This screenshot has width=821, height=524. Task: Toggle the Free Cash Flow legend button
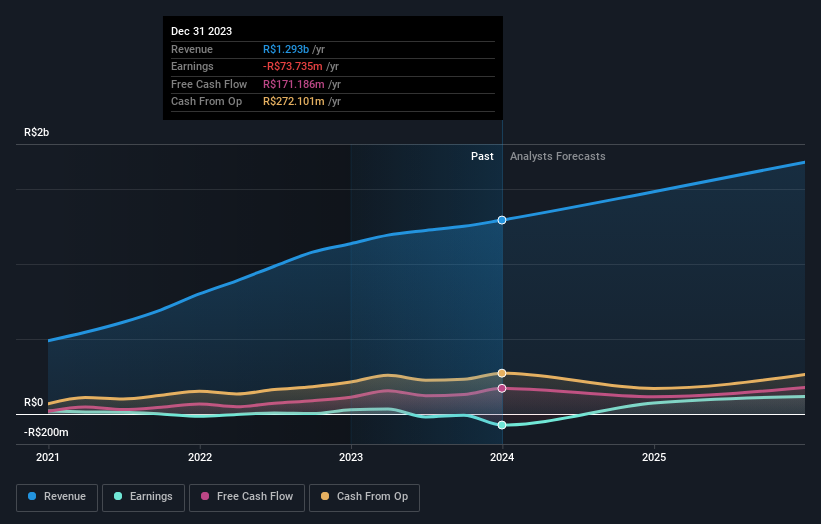(x=247, y=497)
